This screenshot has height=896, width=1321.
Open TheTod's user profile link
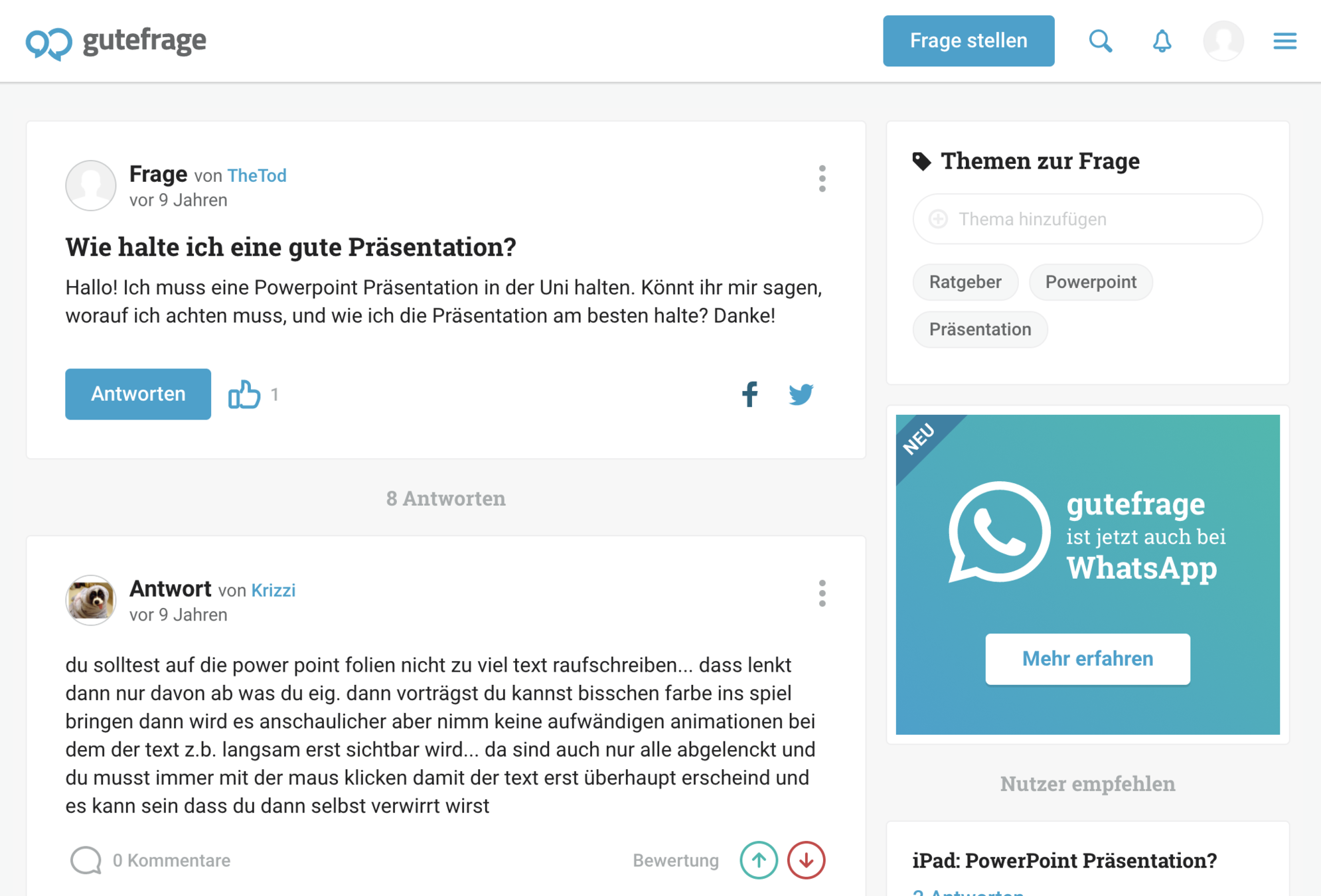(x=257, y=175)
